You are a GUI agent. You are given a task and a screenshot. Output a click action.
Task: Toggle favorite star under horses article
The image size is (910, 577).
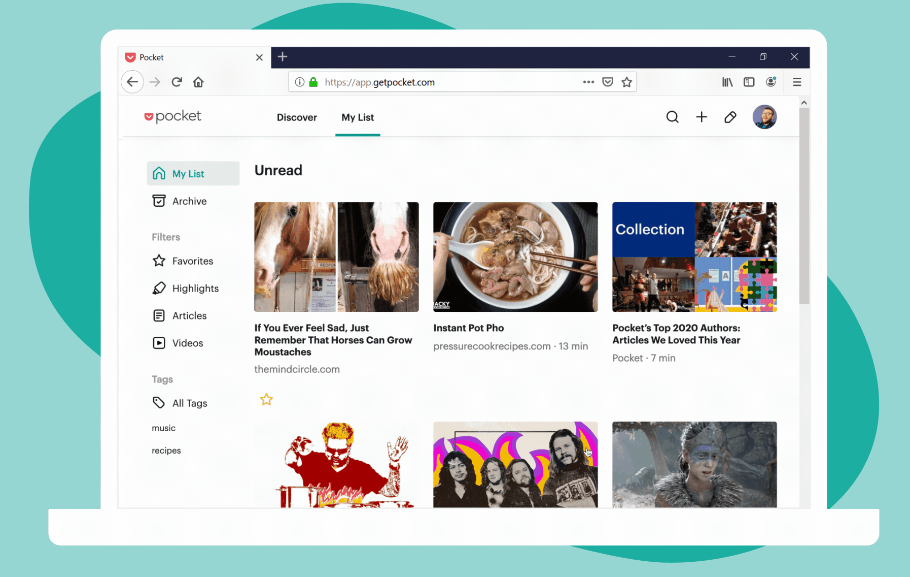click(266, 399)
